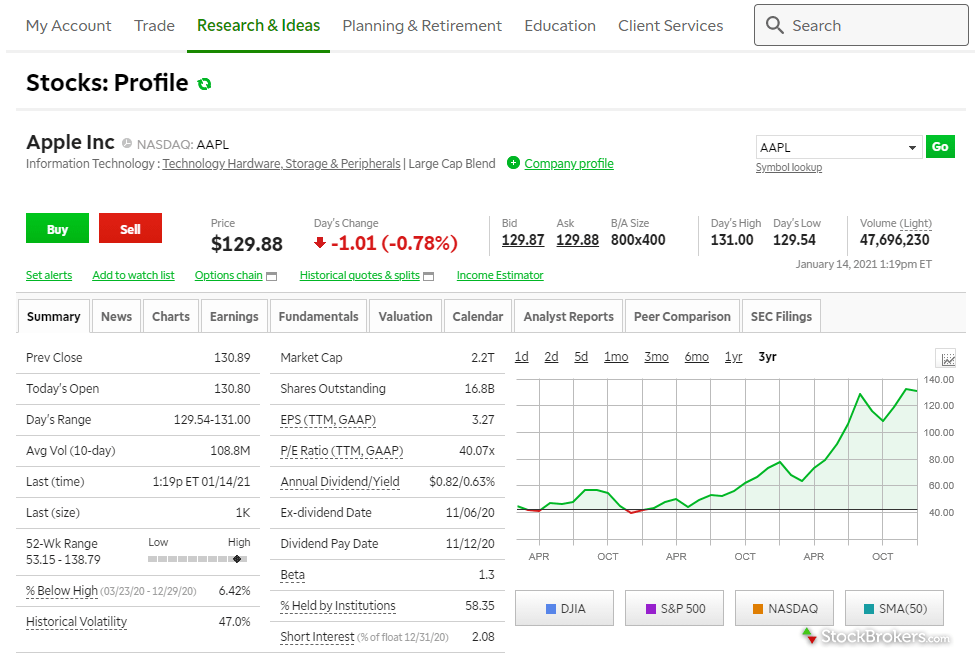975x660 pixels.
Task: Open the AAPL symbol dropdown arrow
Action: point(912,147)
